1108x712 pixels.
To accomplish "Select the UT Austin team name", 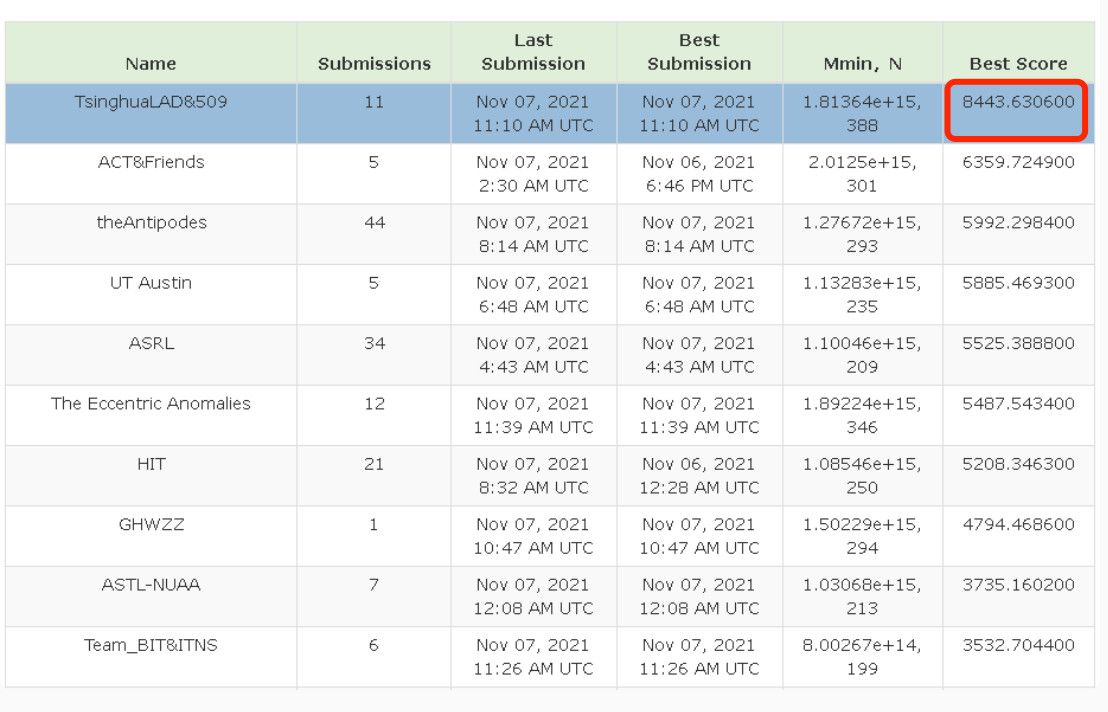I will pyautogui.click(x=150, y=283).
